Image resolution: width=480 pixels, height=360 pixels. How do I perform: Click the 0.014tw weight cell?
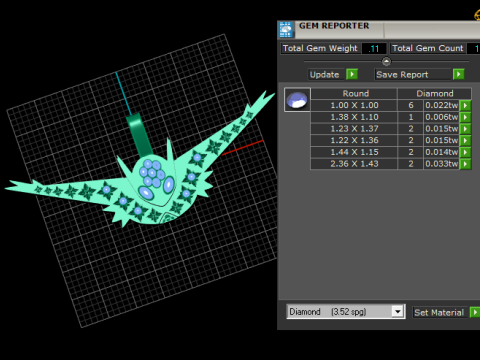(441, 152)
